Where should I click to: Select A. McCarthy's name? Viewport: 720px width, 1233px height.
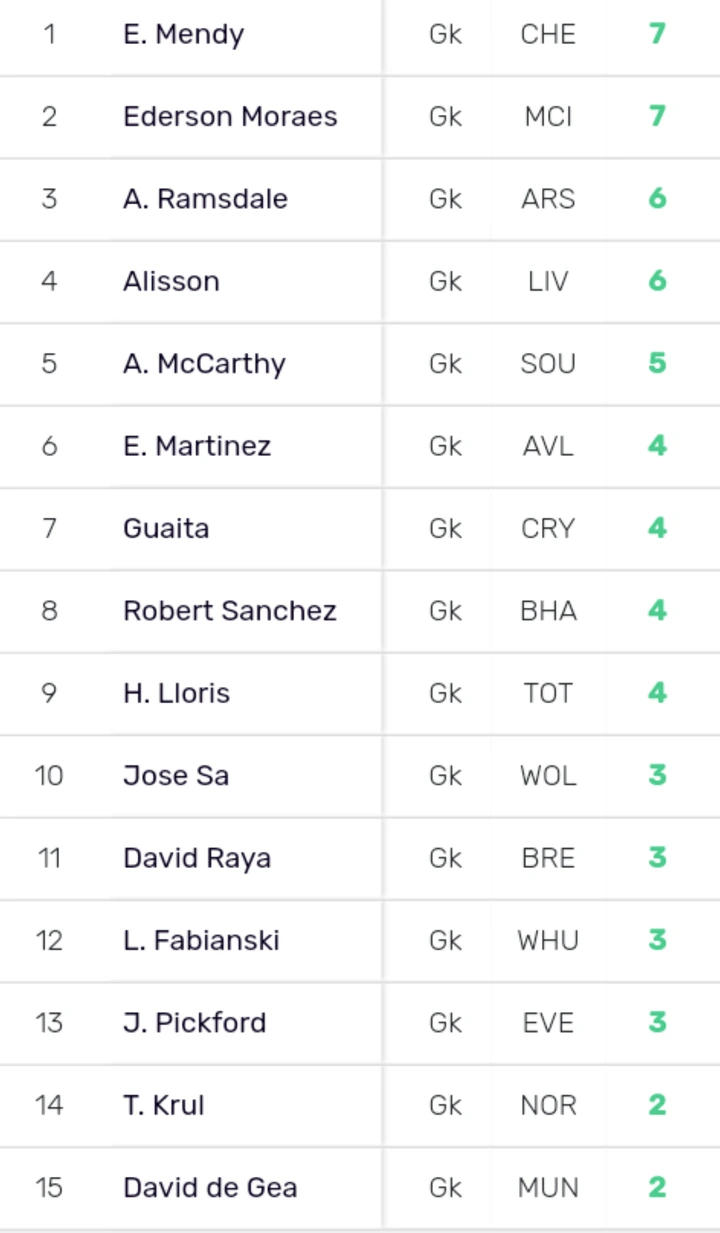[204, 363]
